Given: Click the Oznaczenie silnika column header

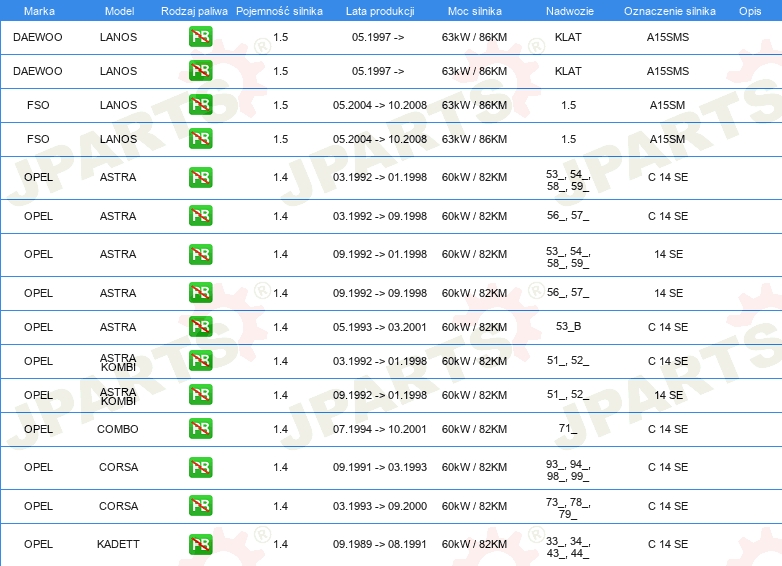Looking at the screenshot, I should click(x=670, y=11).
